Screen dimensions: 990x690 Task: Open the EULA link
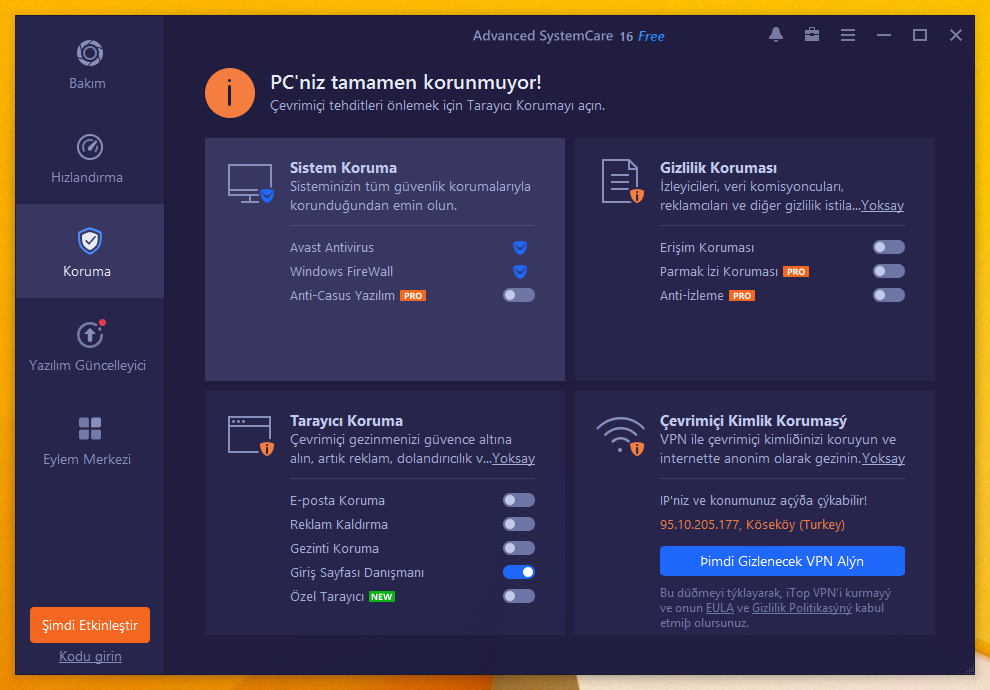720,608
